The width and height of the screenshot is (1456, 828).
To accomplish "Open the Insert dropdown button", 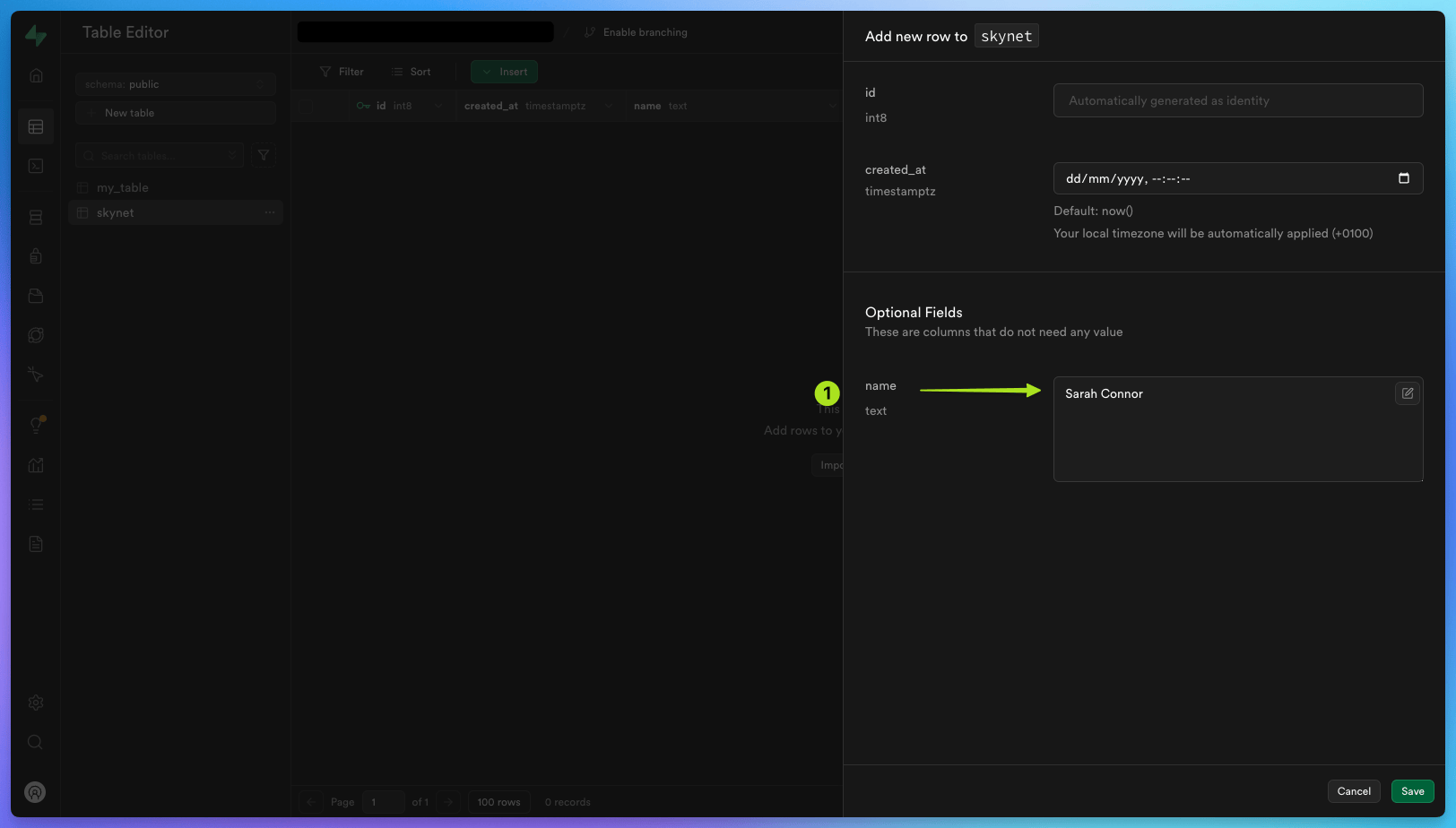I will click(x=504, y=72).
